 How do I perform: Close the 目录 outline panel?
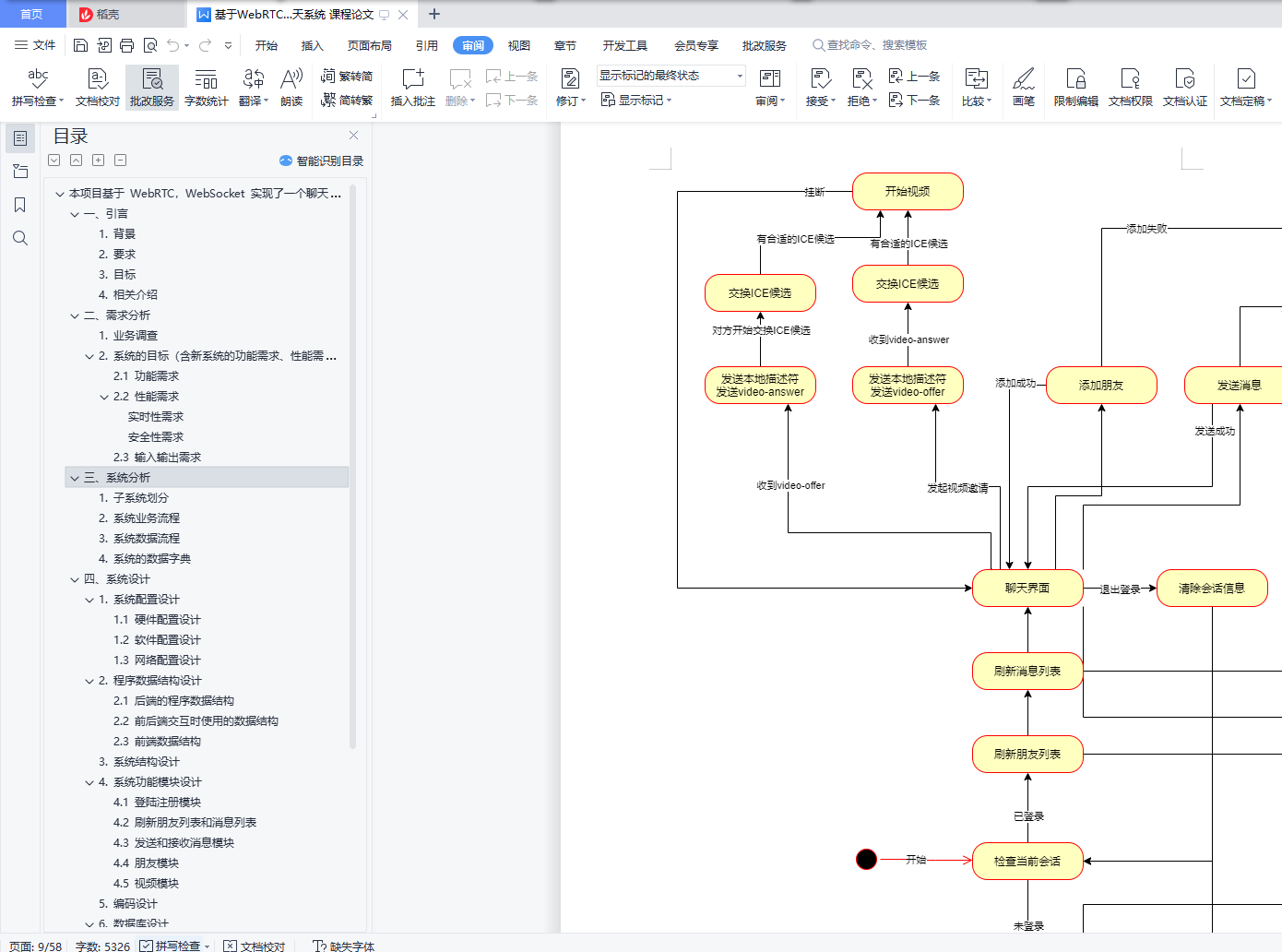click(x=353, y=136)
